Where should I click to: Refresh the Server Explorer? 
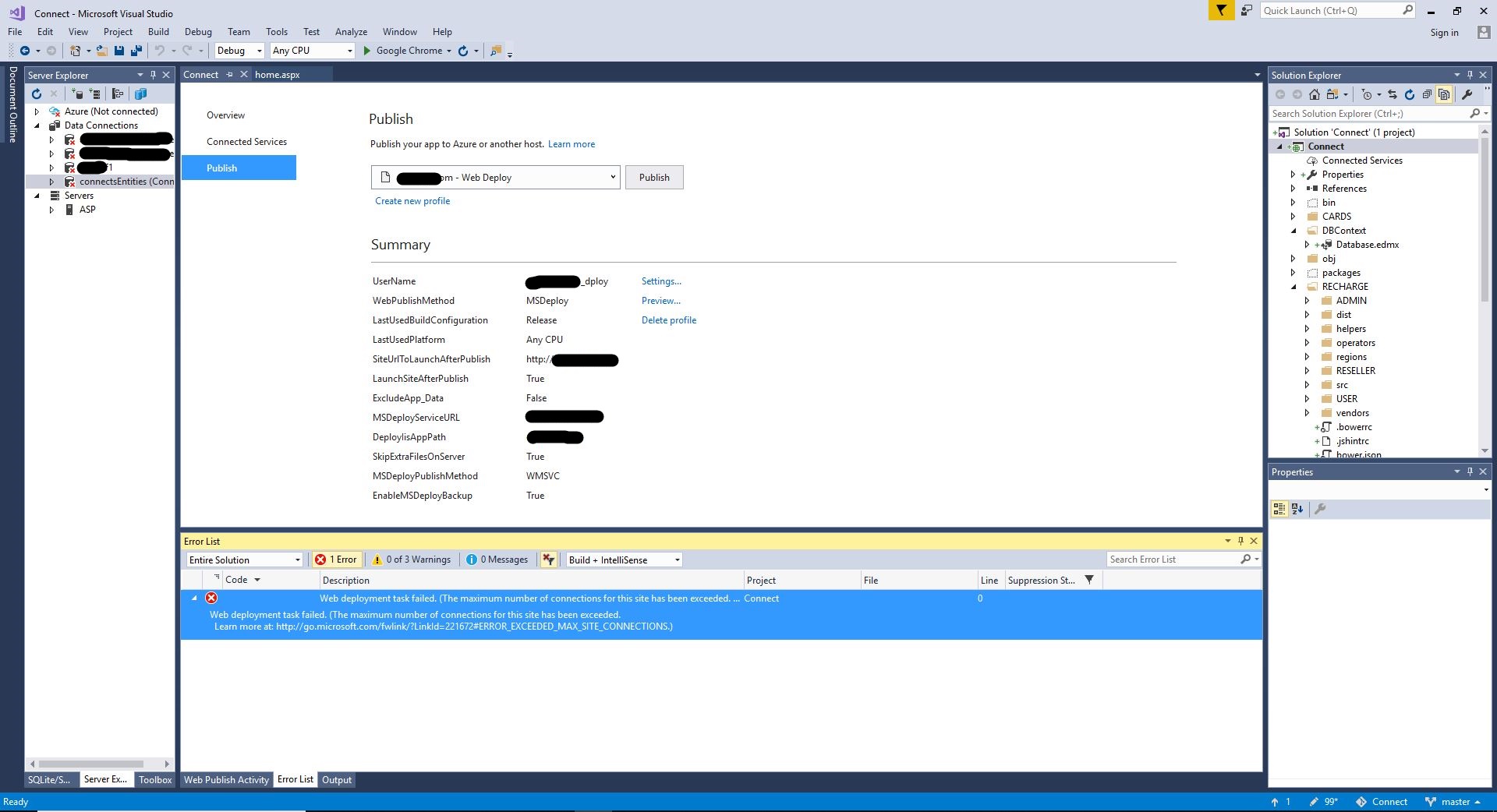pyautogui.click(x=36, y=94)
